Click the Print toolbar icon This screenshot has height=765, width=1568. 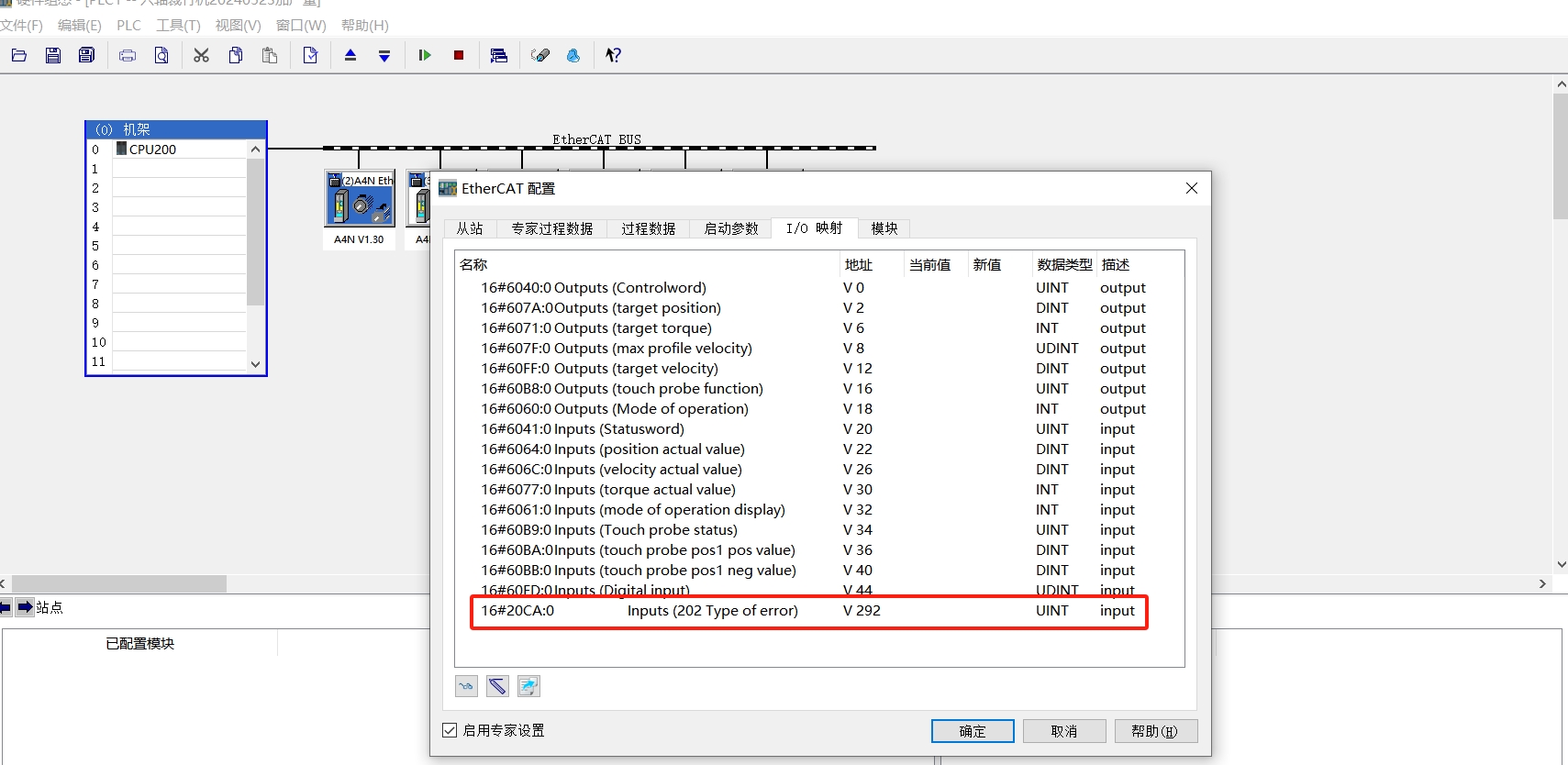(128, 55)
